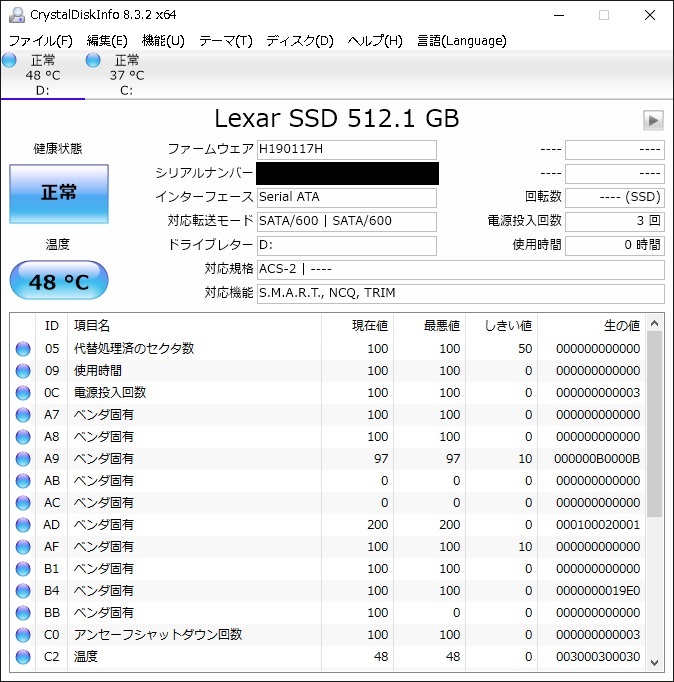Open the ディスク(D) menu
The height and width of the screenshot is (682, 674).
[300, 41]
